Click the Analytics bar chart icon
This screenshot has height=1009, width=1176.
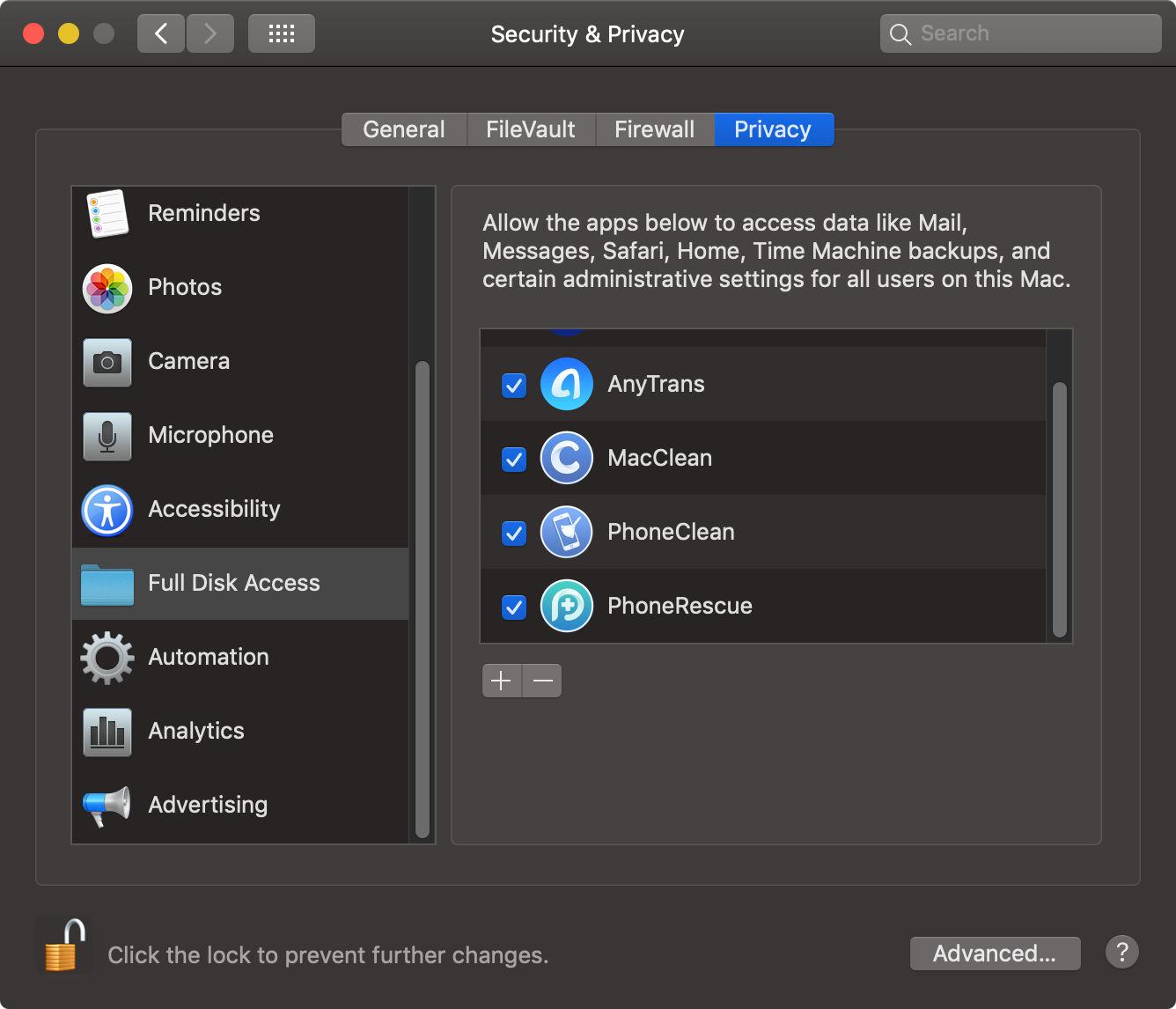107,732
